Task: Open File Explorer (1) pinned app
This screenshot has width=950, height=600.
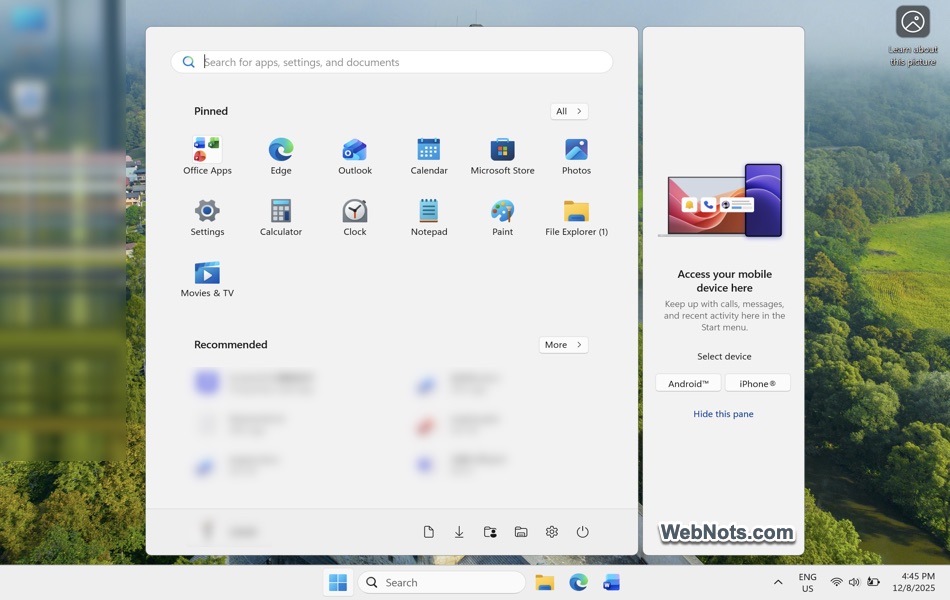Action: click(x=576, y=217)
